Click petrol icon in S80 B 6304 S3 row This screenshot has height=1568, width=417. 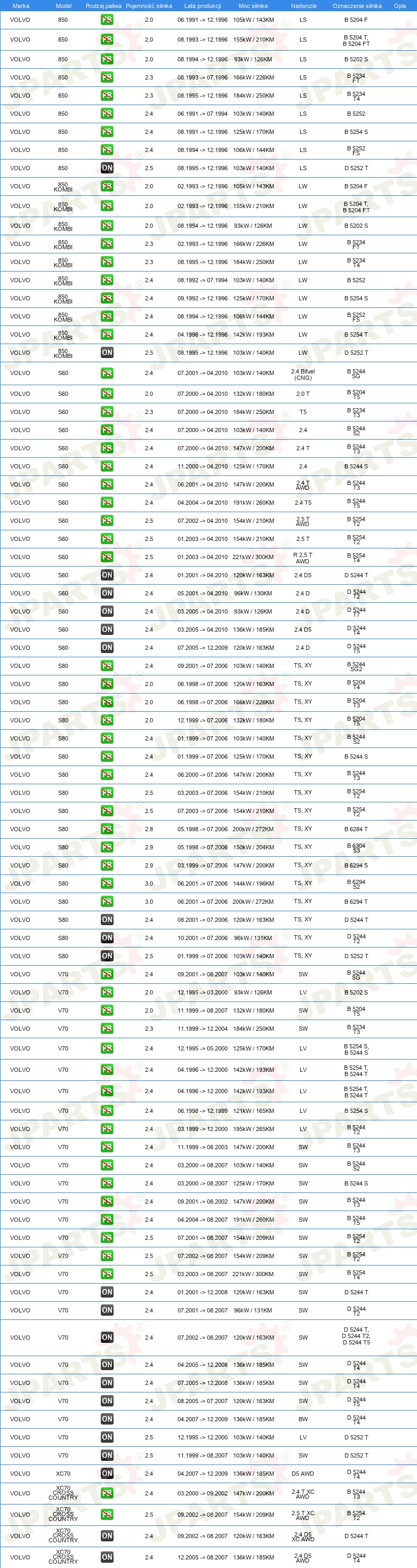[x=107, y=847]
